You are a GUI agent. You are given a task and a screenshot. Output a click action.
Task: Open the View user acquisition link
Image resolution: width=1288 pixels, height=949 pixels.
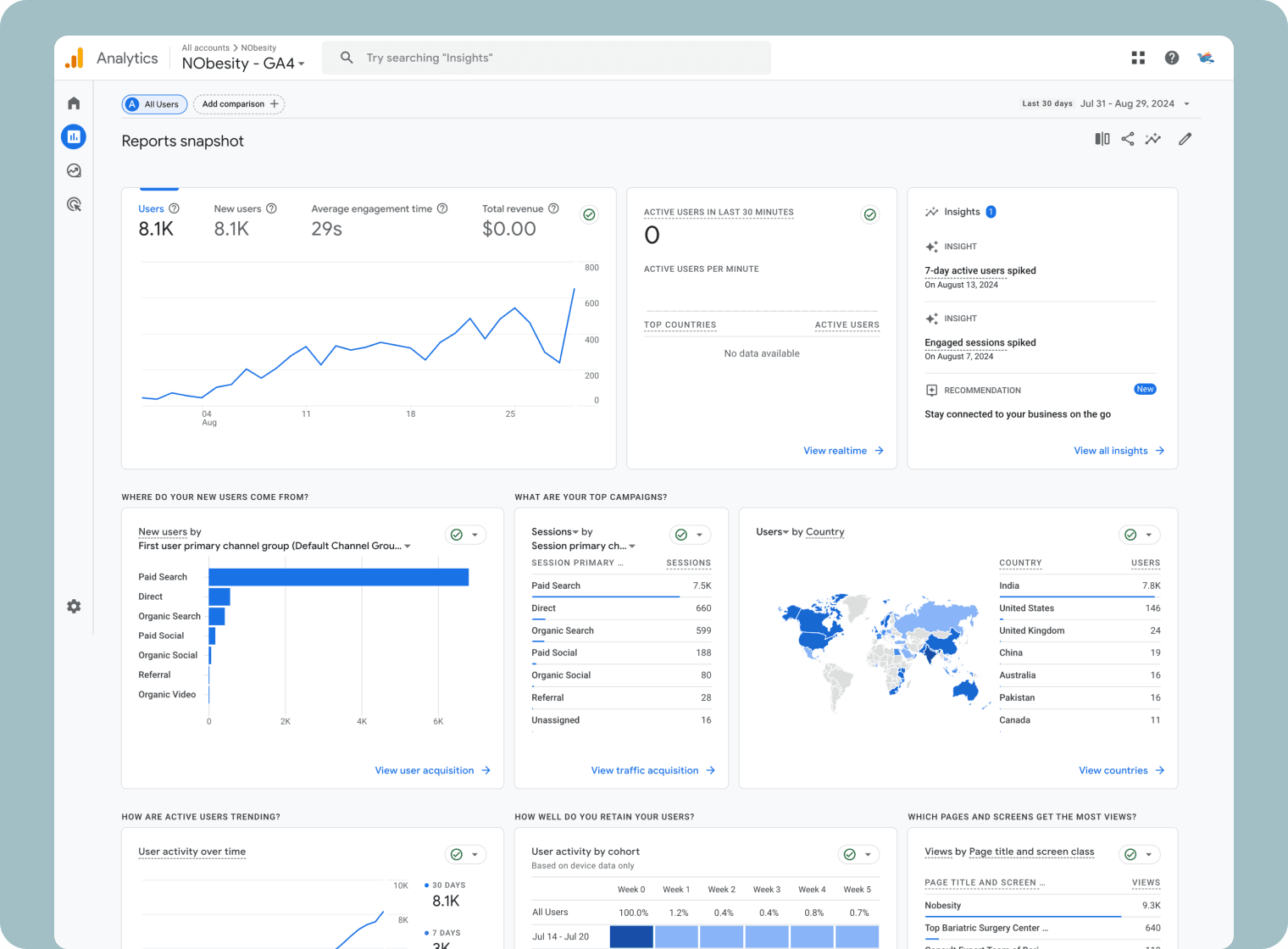432,770
